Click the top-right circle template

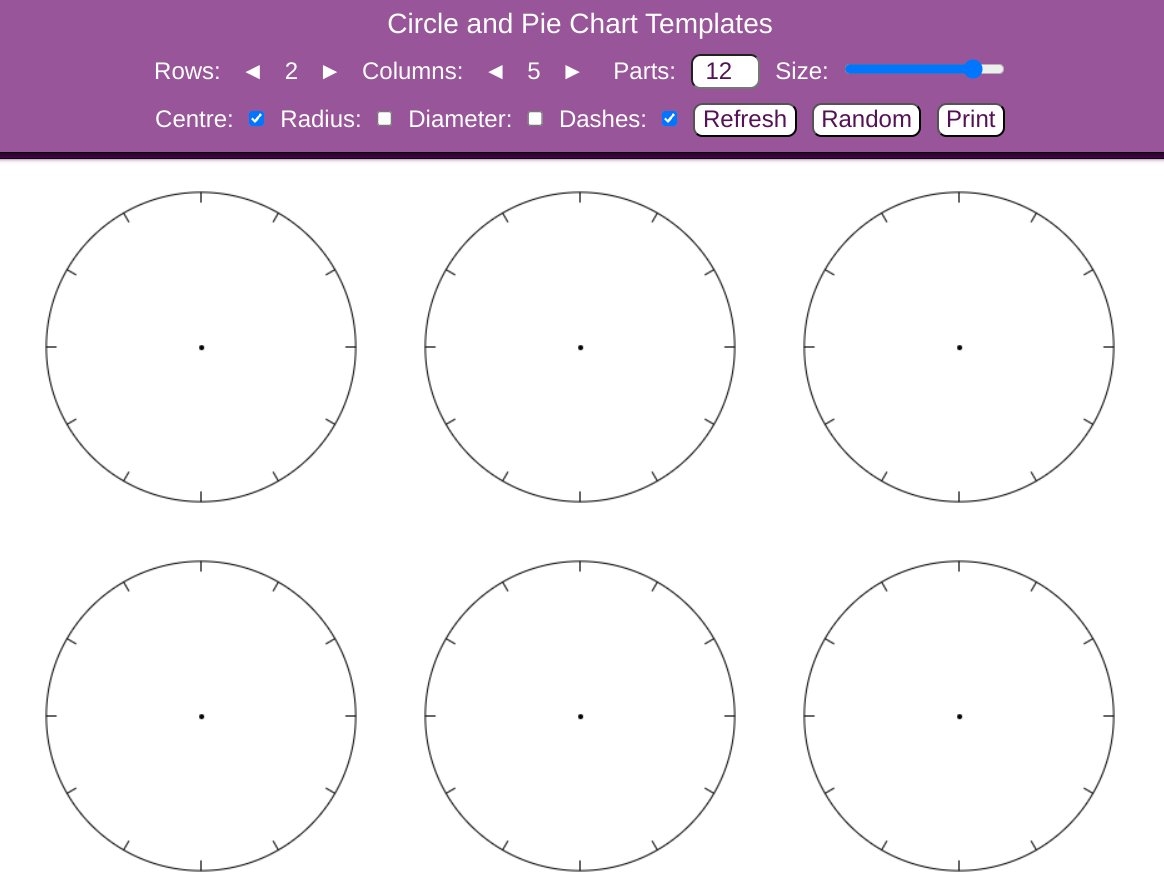(959, 347)
